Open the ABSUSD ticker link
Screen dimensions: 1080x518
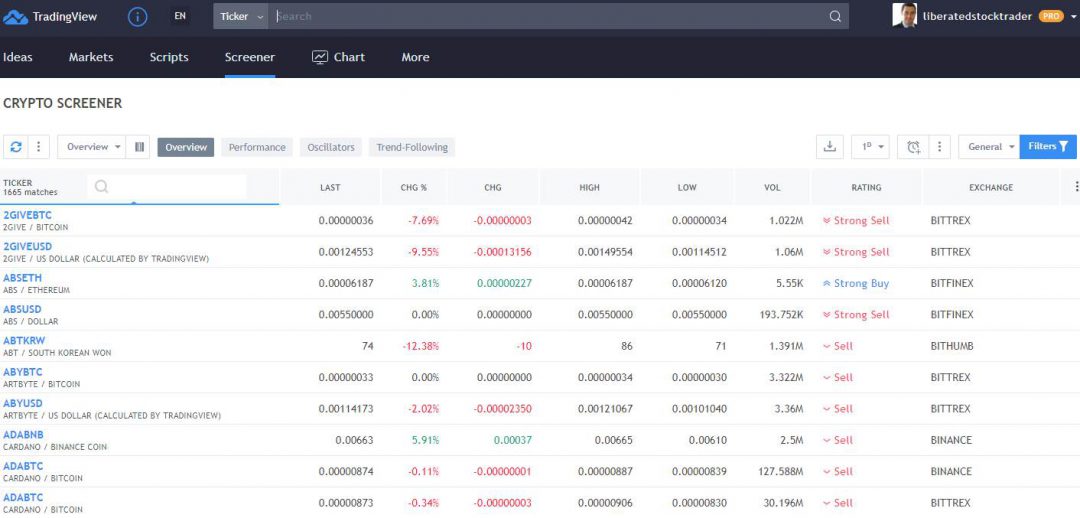coord(22,309)
